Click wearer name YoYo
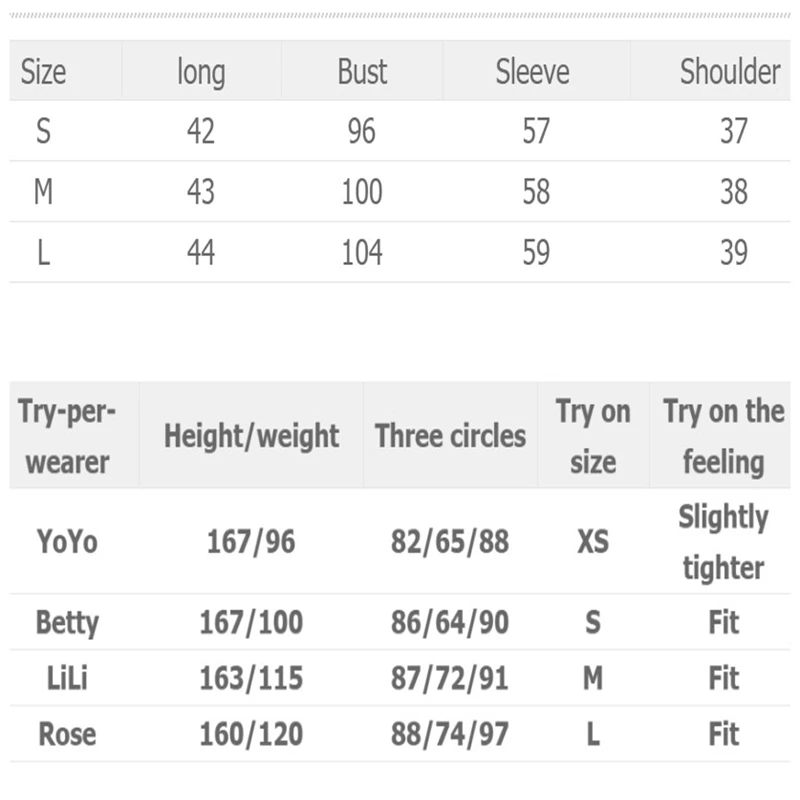Viewport: 800px width, 800px height. (67, 542)
